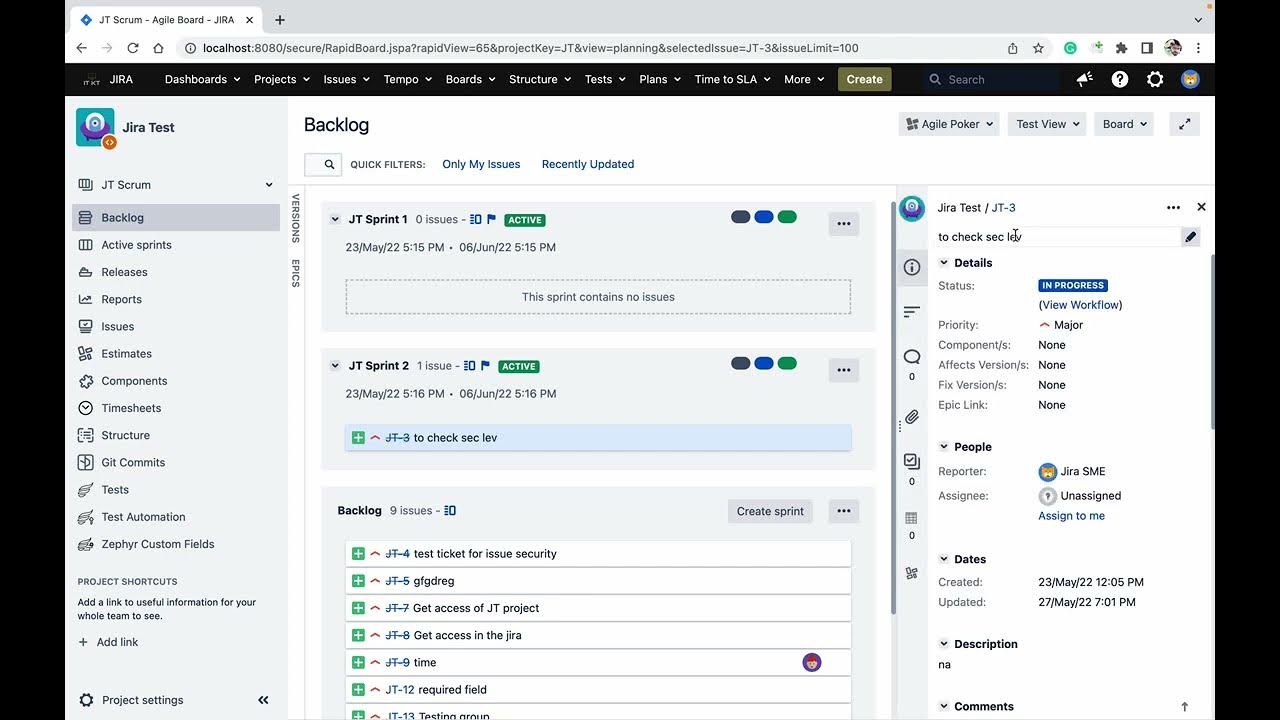This screenshot has width=1280, height=720.
Task: Collapse the sidebar with double chevron
Action: pos(263,700)
